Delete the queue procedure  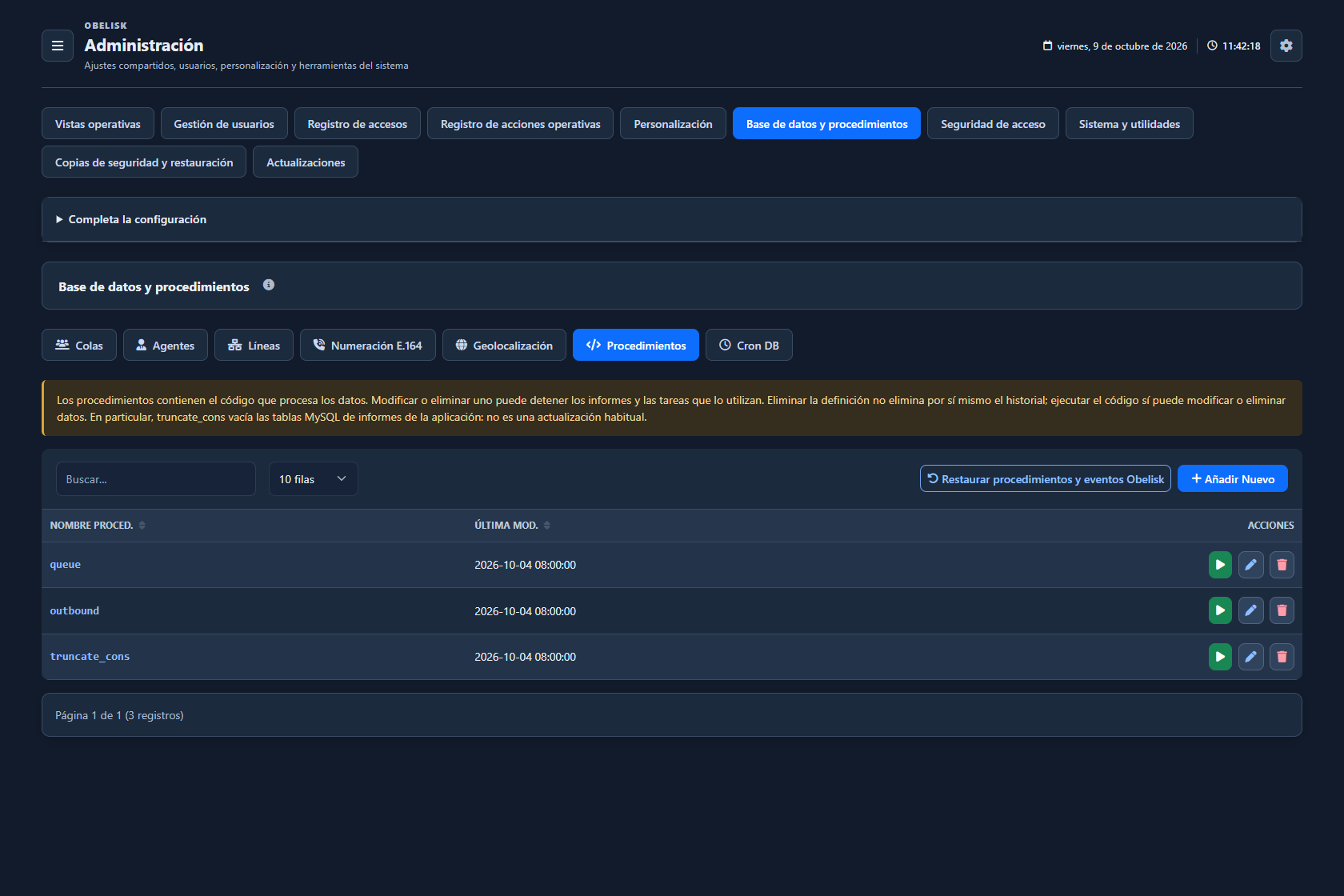point(1282,565)
